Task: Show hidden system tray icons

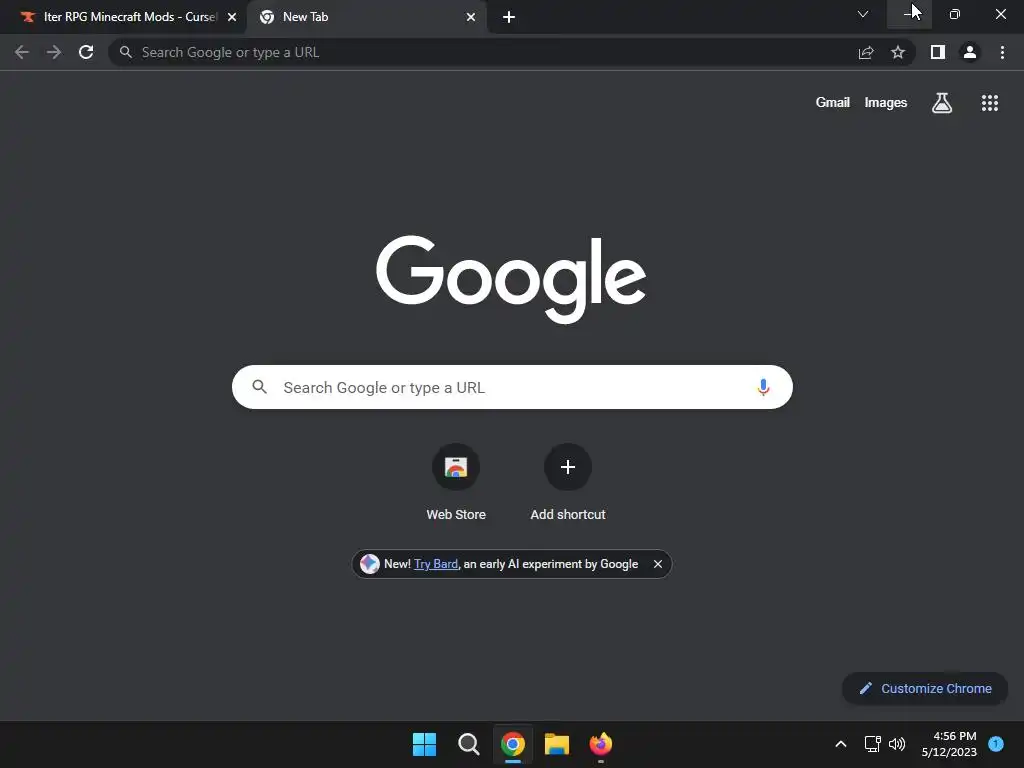Action: point(841,744)
